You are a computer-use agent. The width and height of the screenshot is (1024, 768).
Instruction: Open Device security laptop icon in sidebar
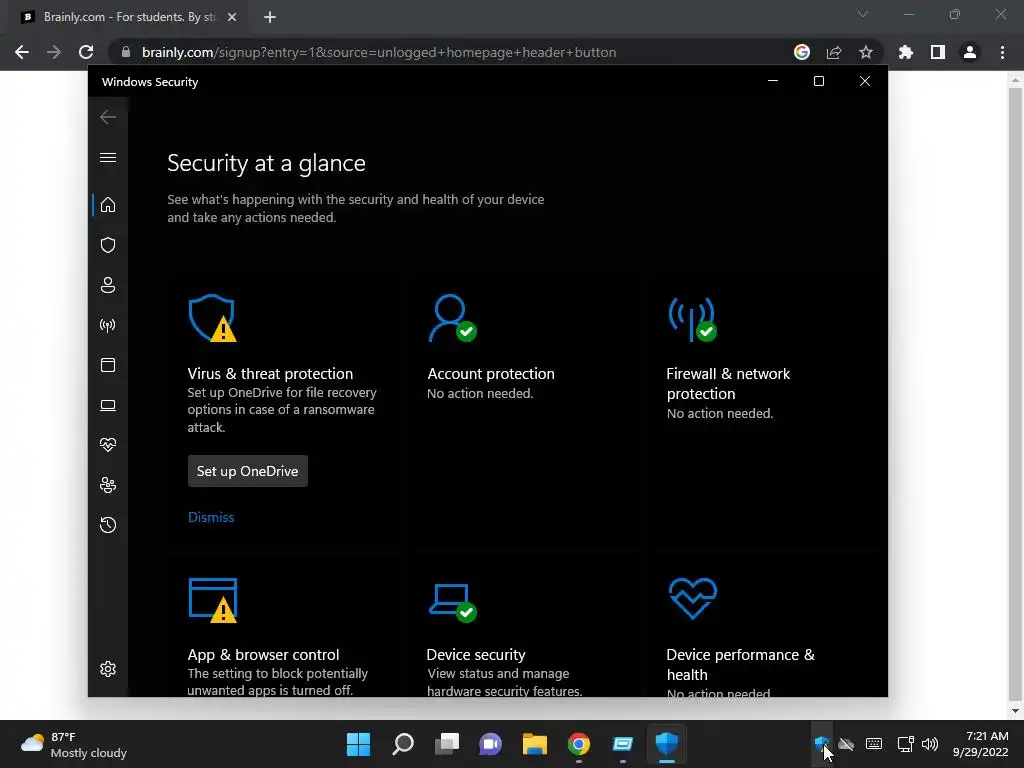pyautogui.click(x=108, y=406)
